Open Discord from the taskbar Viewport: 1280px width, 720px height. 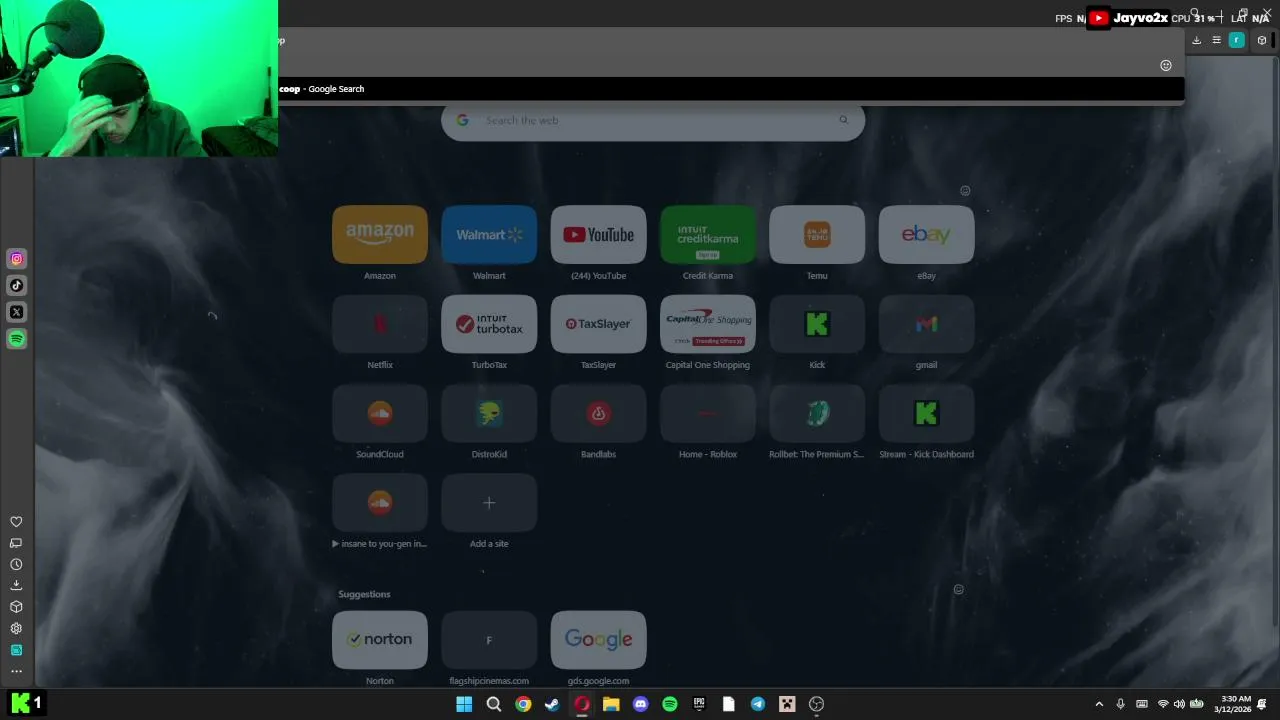point(641,704)
